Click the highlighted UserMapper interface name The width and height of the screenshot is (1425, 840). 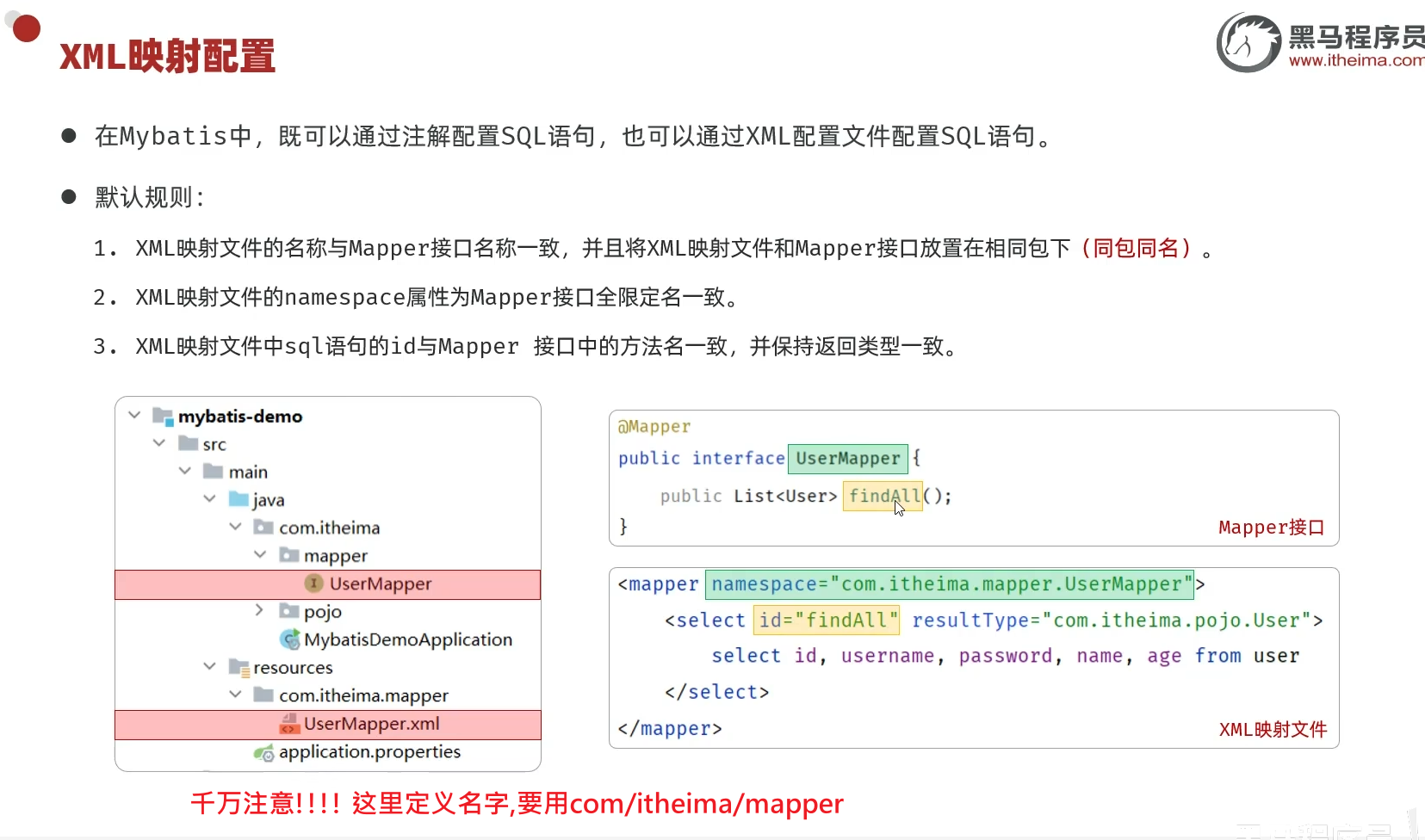(847, 459)
